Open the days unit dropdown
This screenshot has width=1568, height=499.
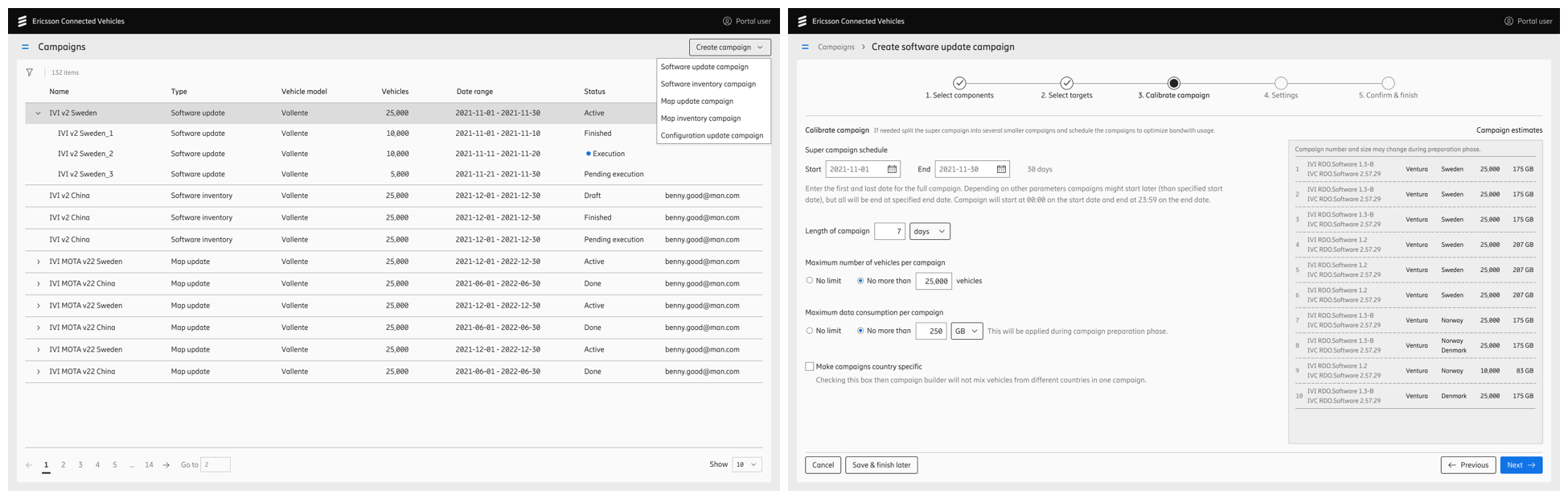click(930, 231)
